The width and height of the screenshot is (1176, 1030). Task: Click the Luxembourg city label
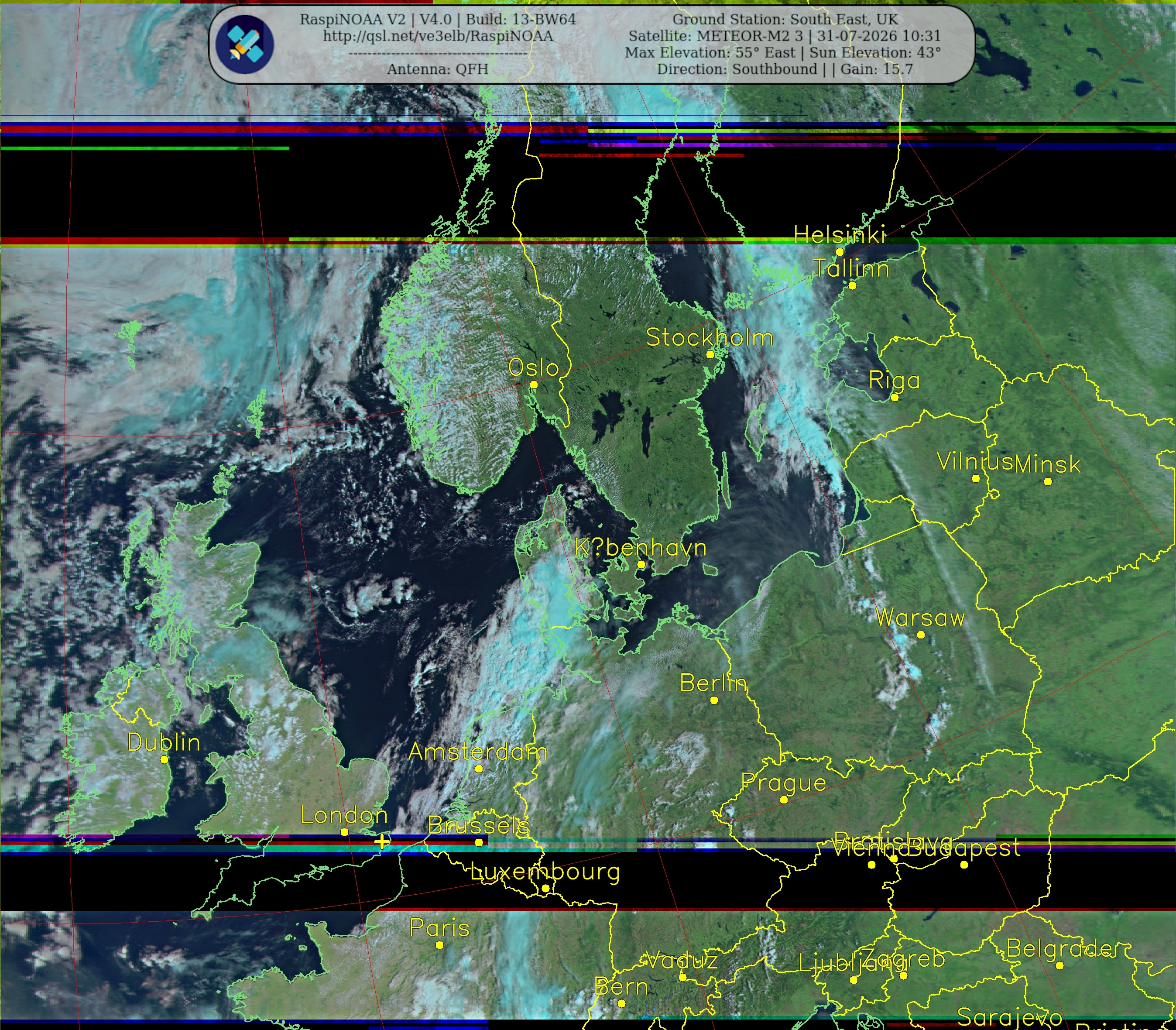pos(545,872)
